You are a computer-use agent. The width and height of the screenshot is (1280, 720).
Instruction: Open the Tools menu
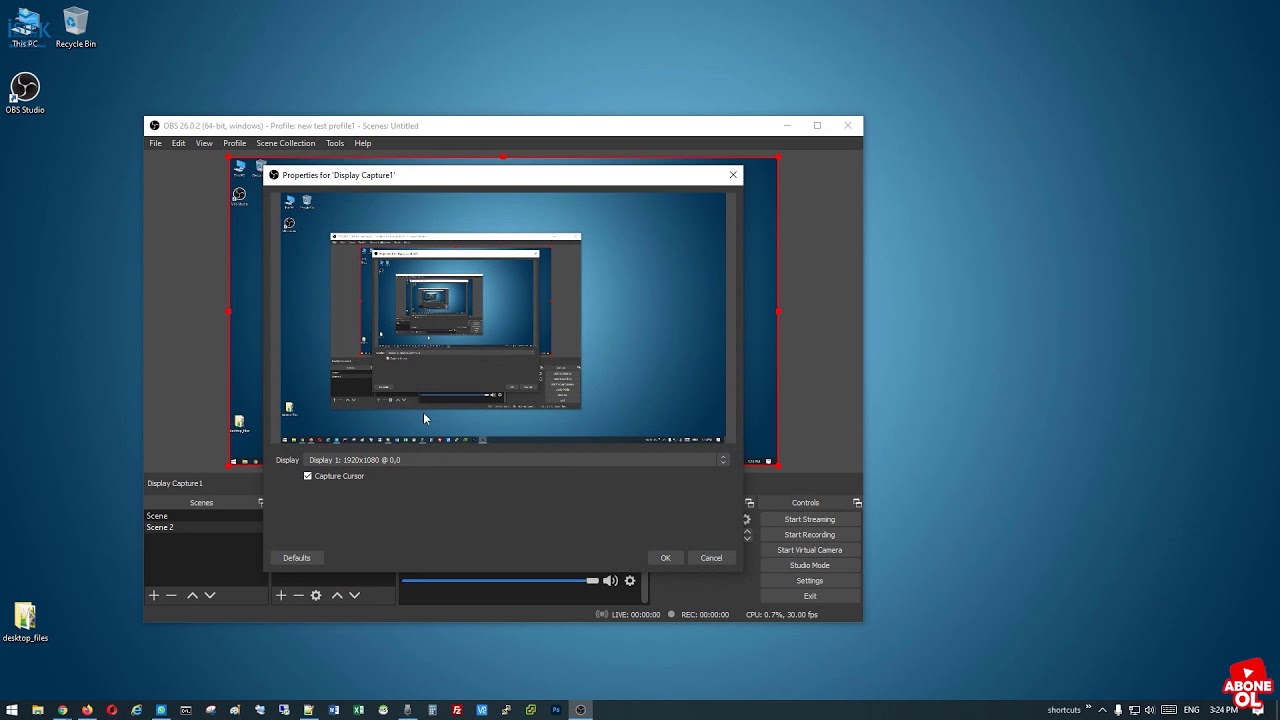[x=335, y=143]
